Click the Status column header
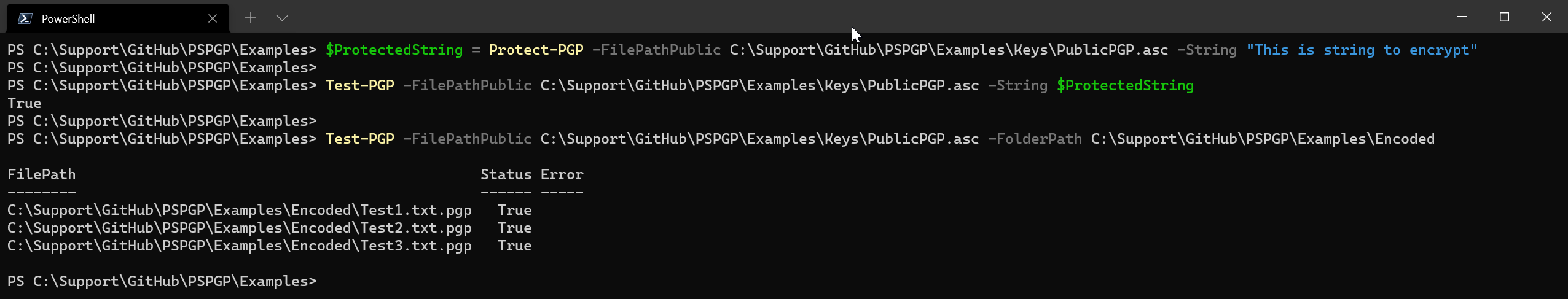 pos(506,174)
